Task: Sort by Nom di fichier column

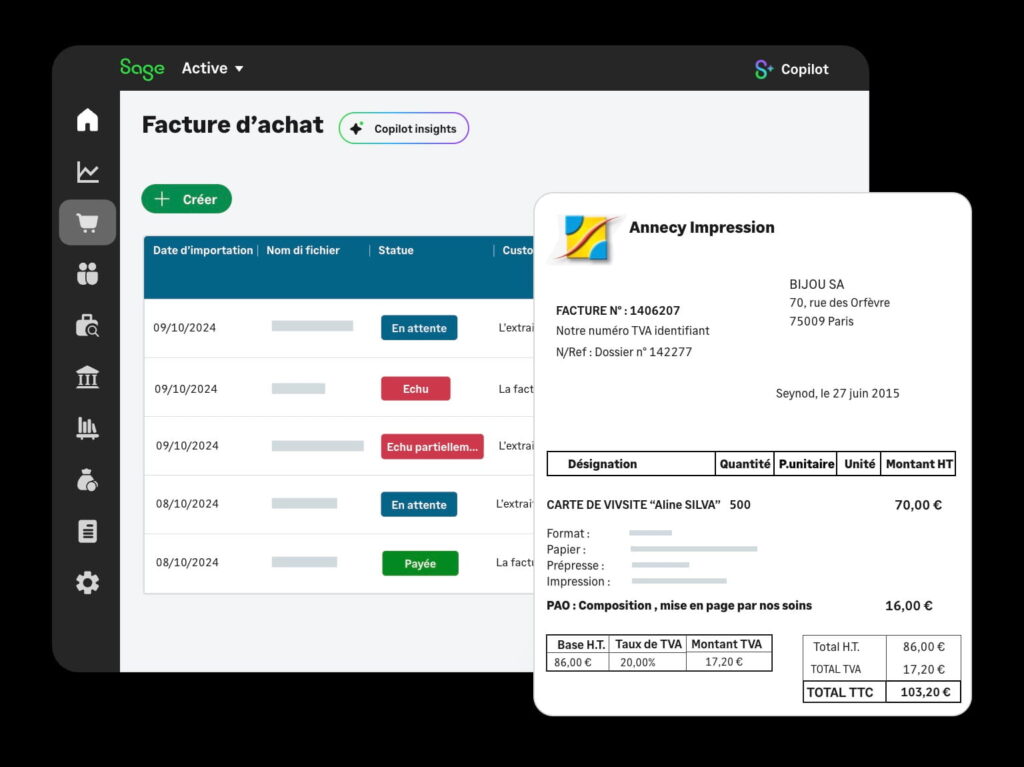Action: tap(303, 250)
